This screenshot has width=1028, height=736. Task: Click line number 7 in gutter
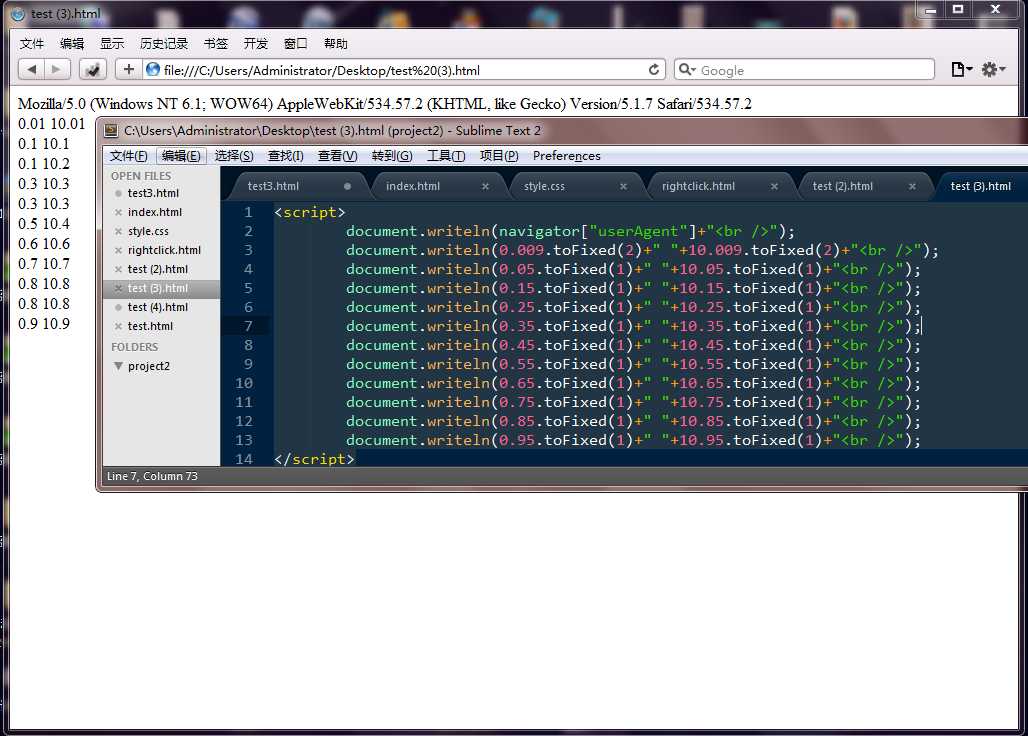[248, 326]
